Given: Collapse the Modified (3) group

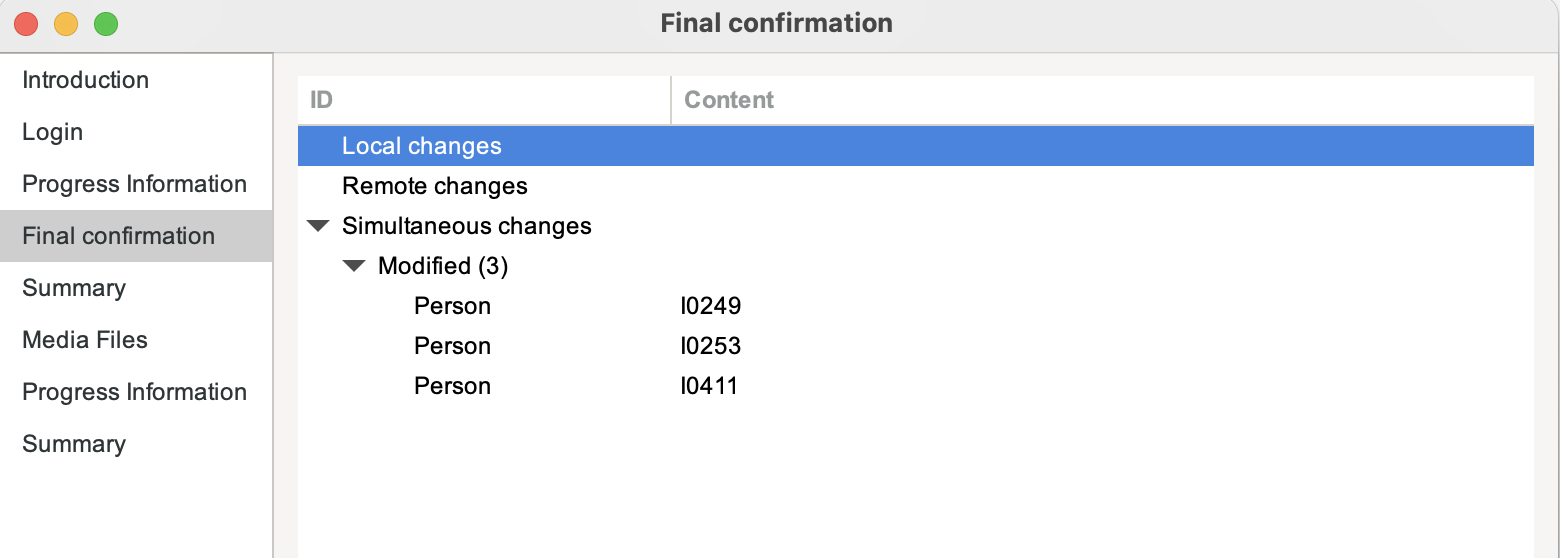Looking at the screenshot, I should click(x=354, y=267).
